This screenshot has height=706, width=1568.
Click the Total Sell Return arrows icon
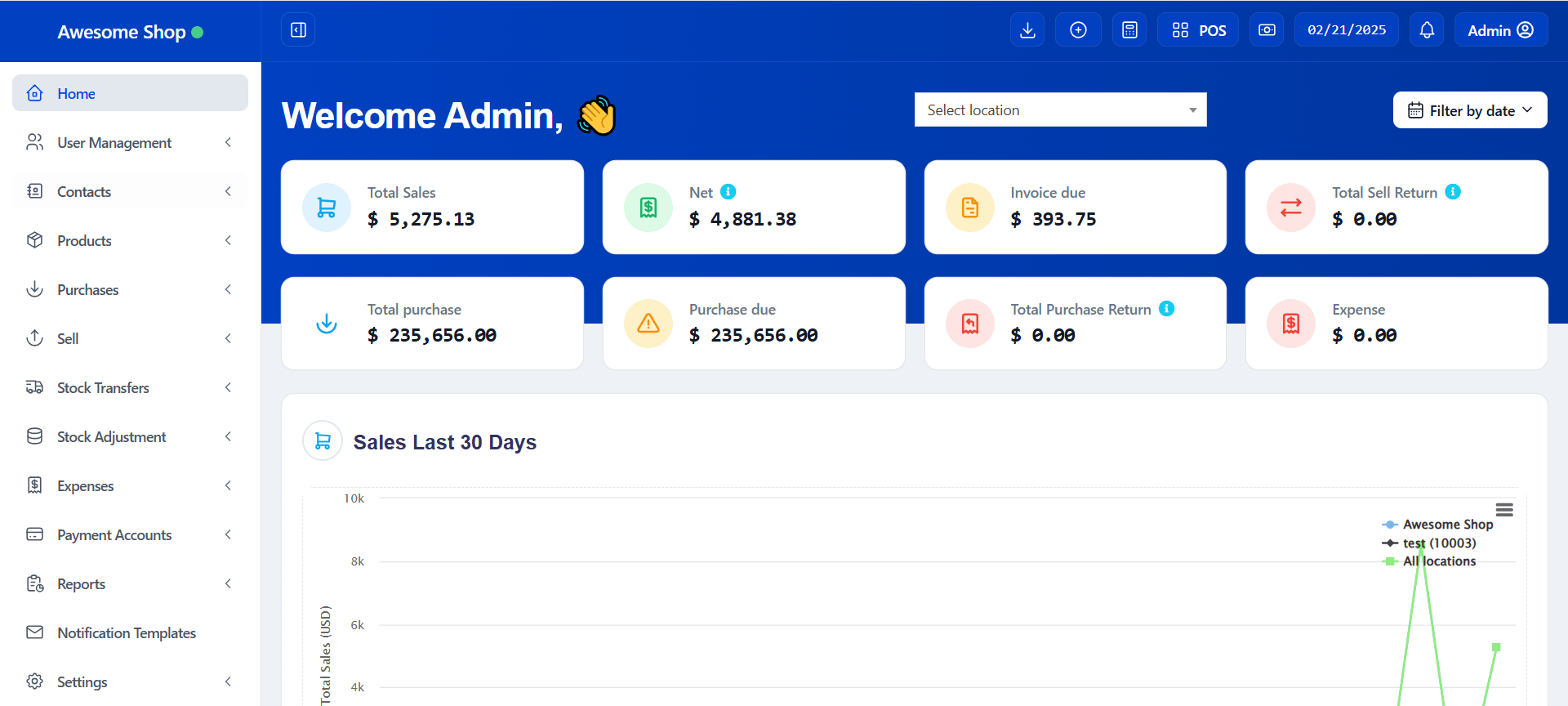point(1291,208)
